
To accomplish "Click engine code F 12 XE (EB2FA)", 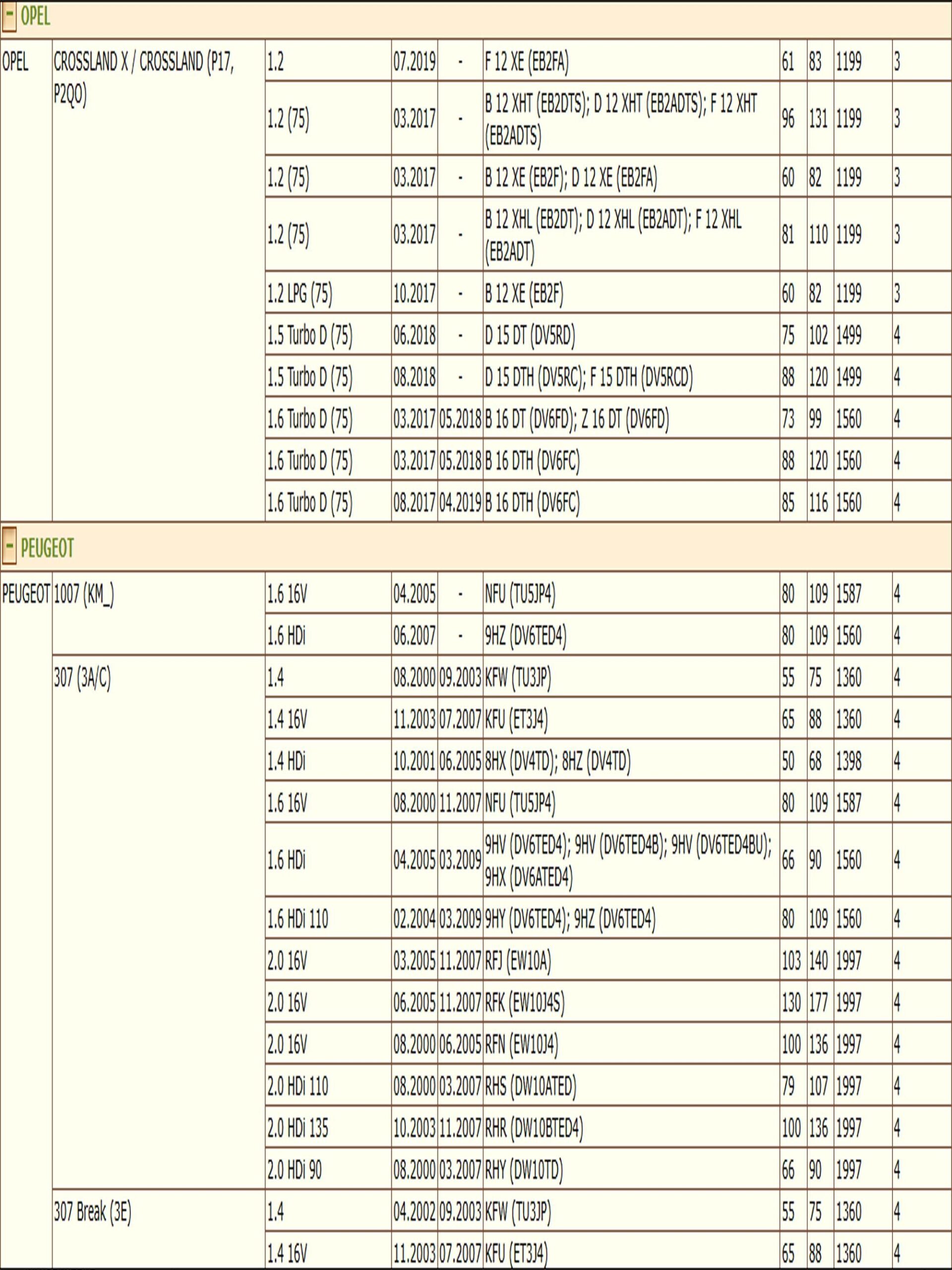I will click(x=526, y=62).
